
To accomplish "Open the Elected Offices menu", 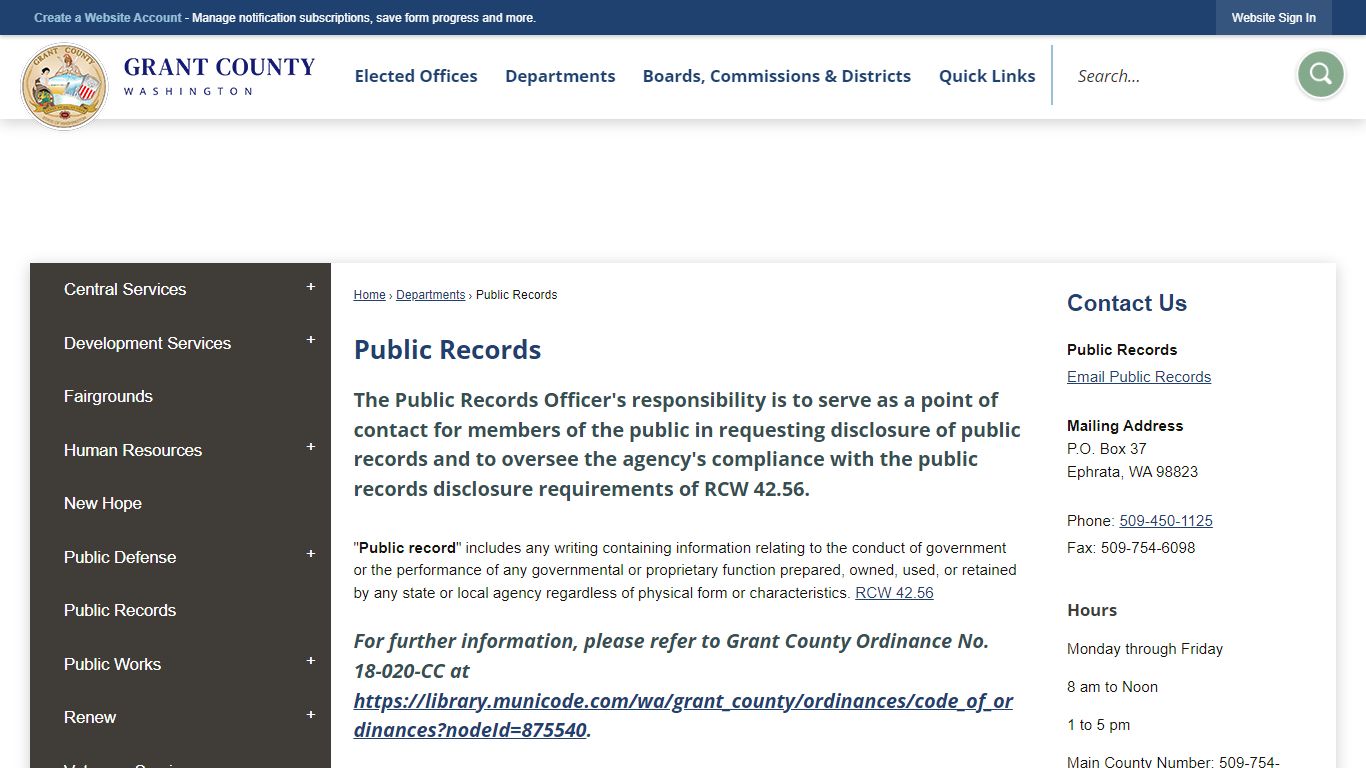I will (x=416, y=76).
